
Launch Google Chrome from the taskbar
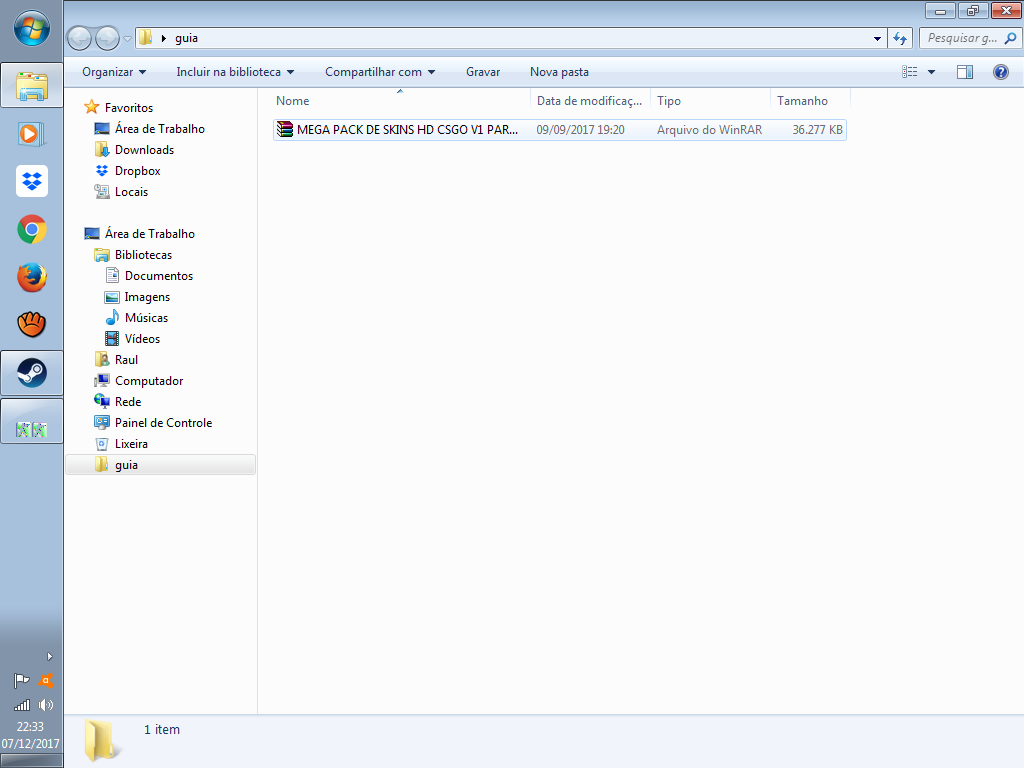pos(31,229)
